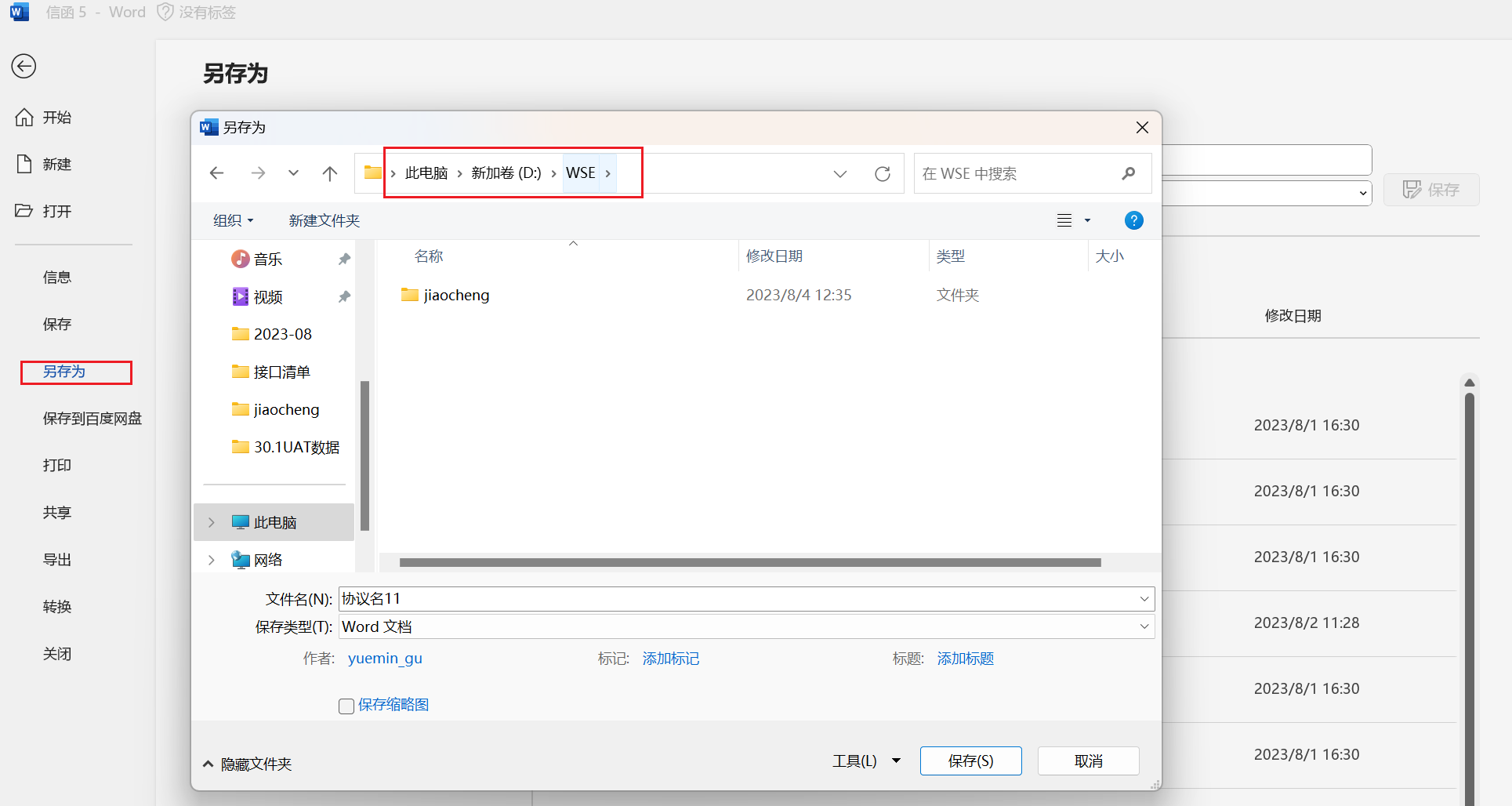Click 取消 button
The image size is (1512, 806).
tap(1089, 761)
